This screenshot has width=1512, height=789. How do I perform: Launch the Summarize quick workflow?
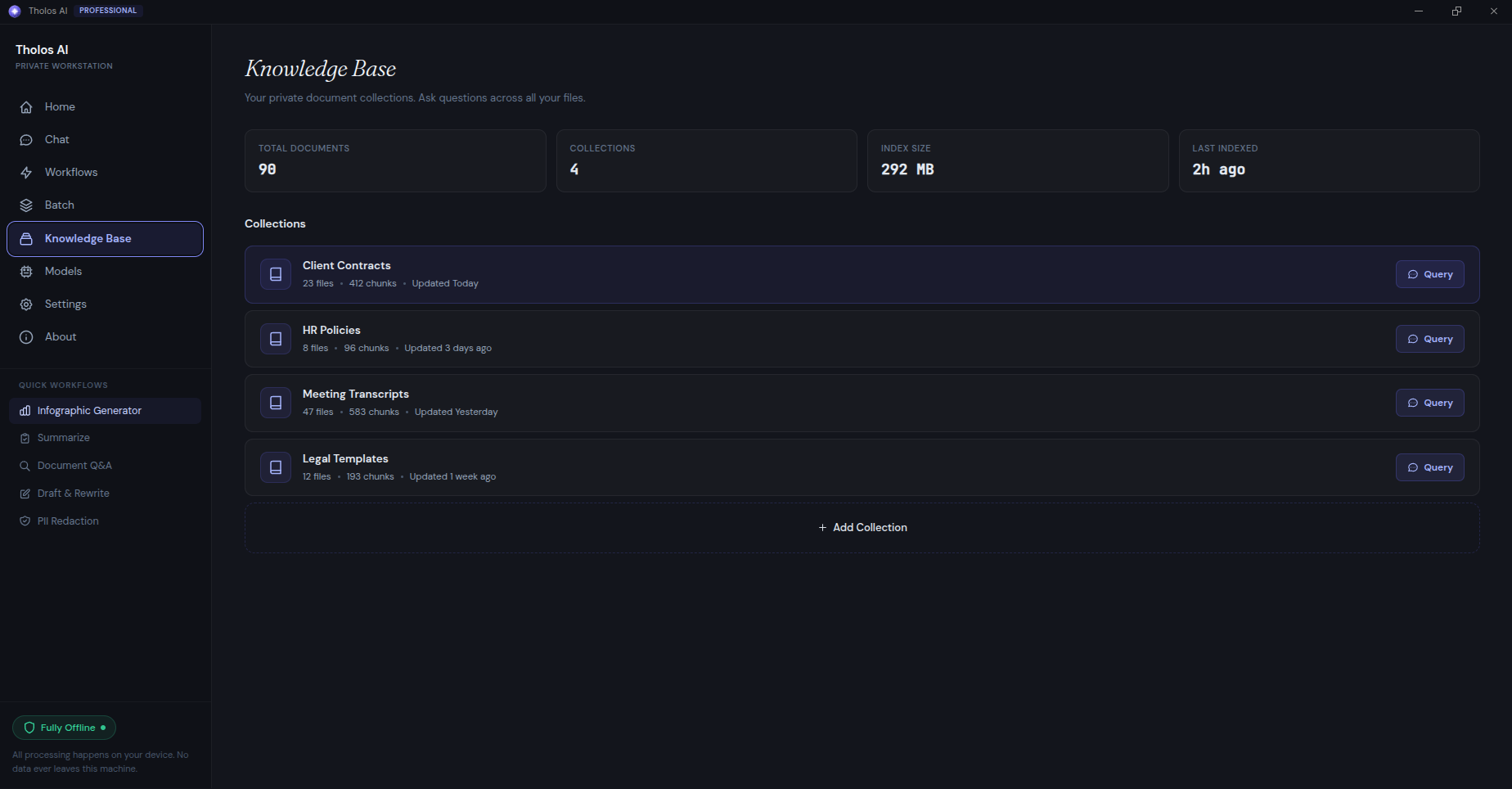(105, 438)
